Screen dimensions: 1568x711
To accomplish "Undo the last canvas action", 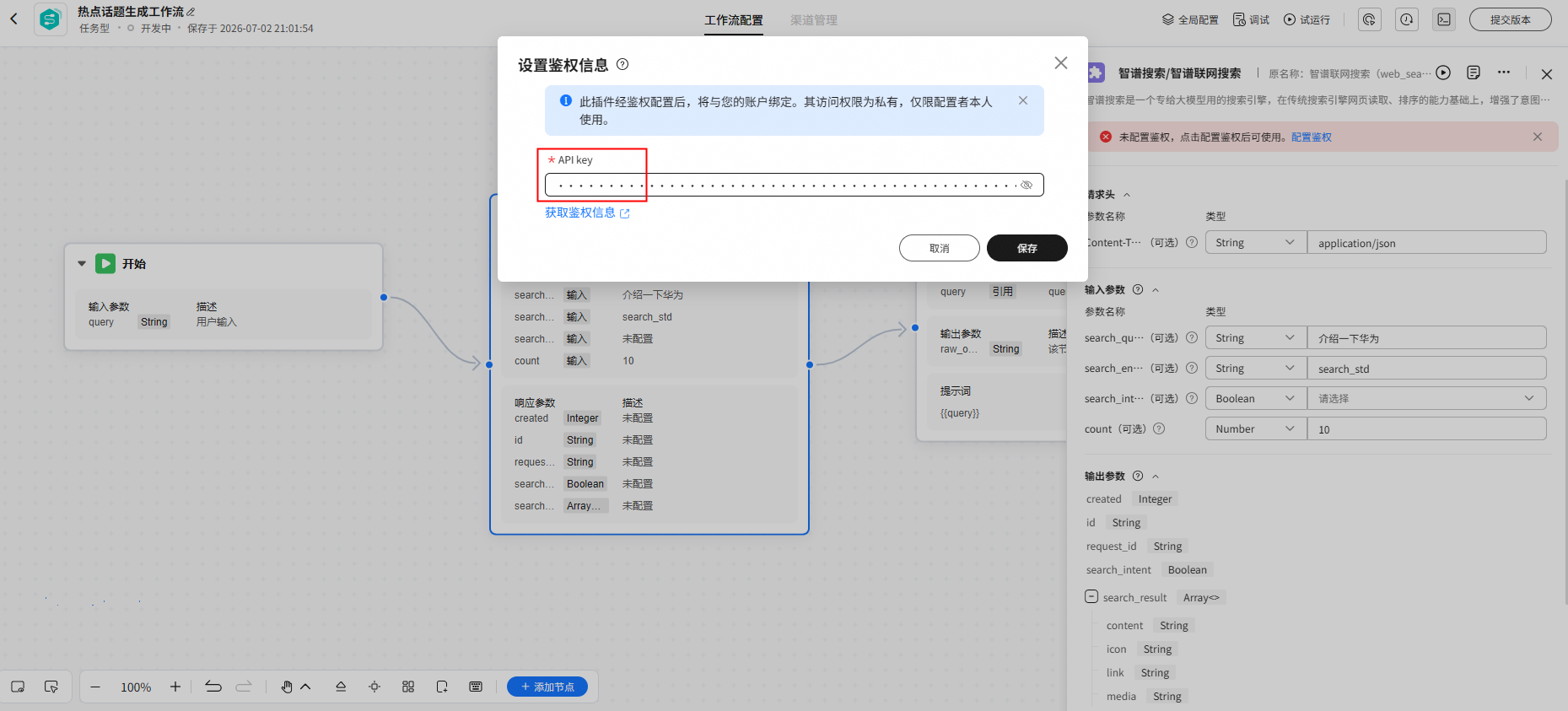I will [213, 687].
